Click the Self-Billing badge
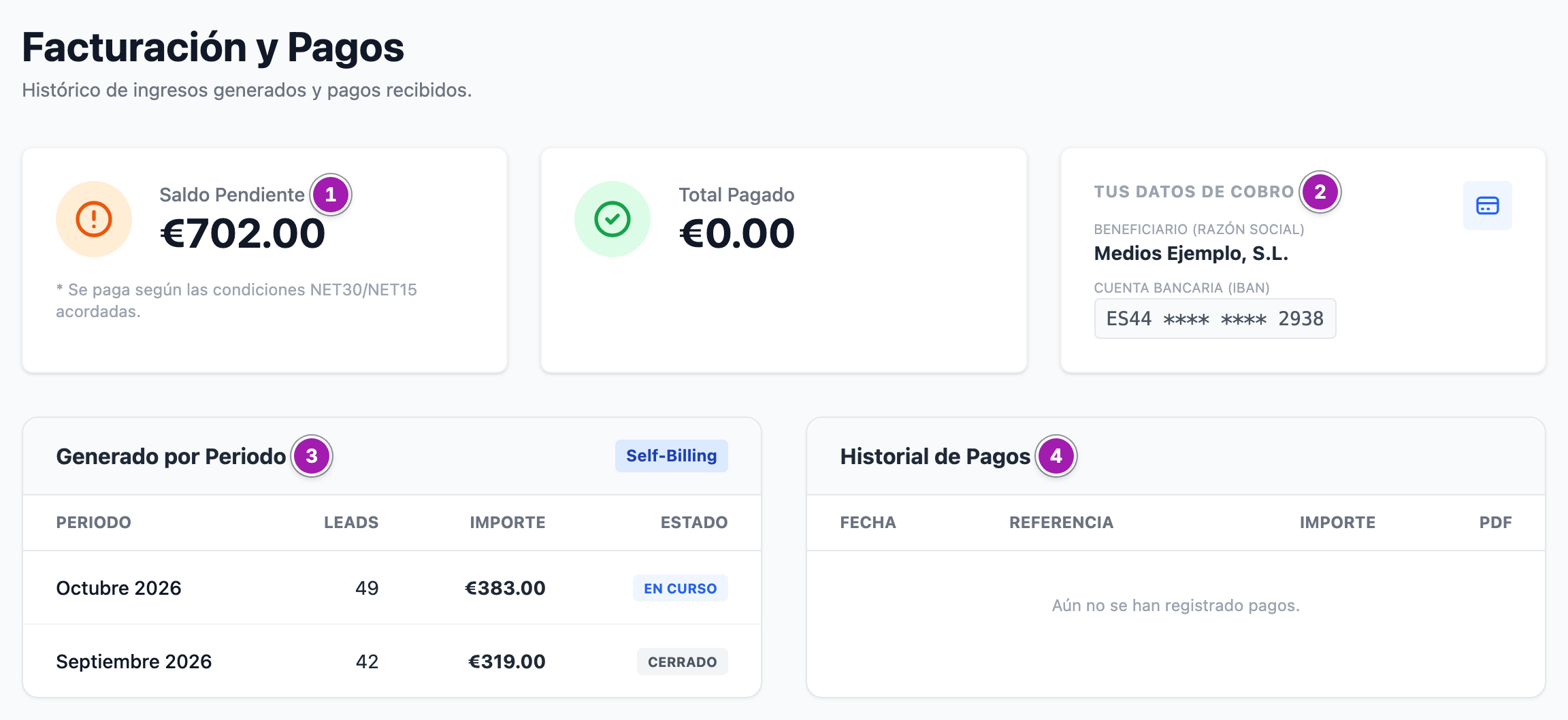 672,456
